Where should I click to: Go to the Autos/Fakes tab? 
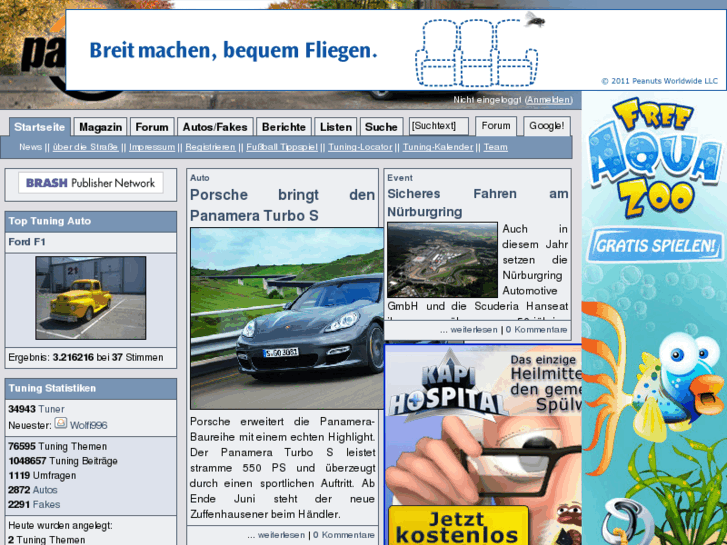pos(215,127)
